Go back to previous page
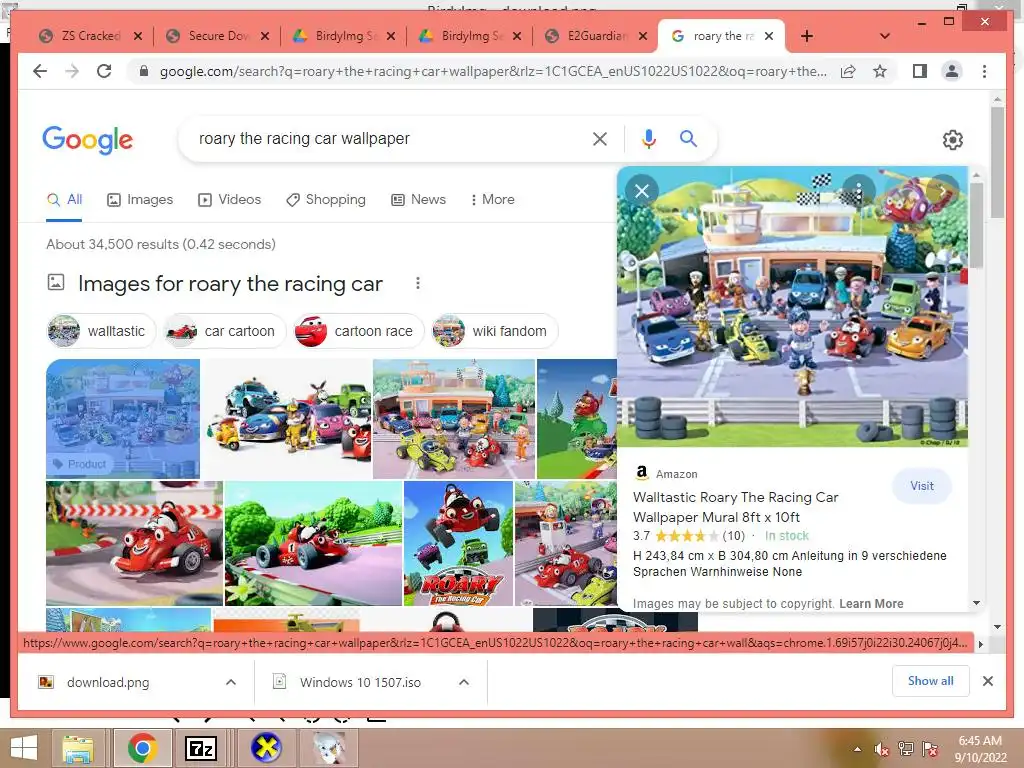This screenshot has height=768, width=1024. coord(40,71)
